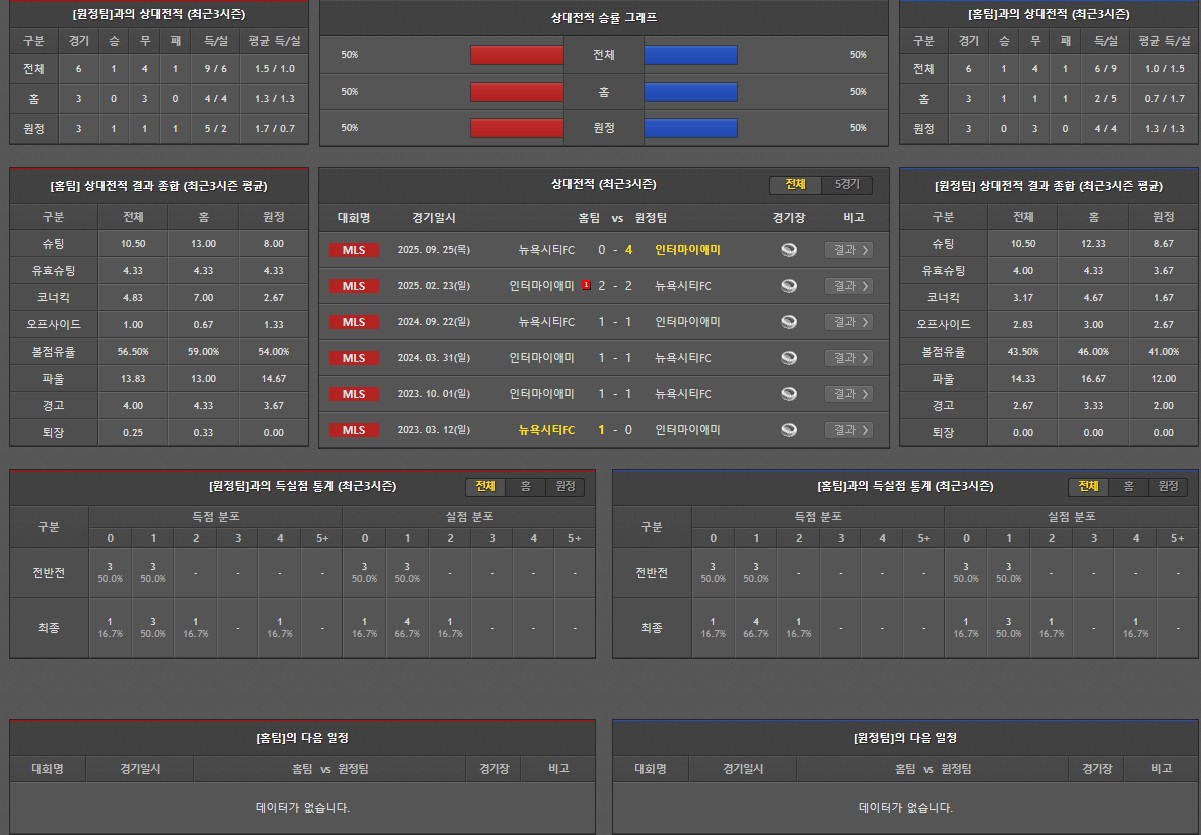Click the red 전체 win-rate bar

517,55
